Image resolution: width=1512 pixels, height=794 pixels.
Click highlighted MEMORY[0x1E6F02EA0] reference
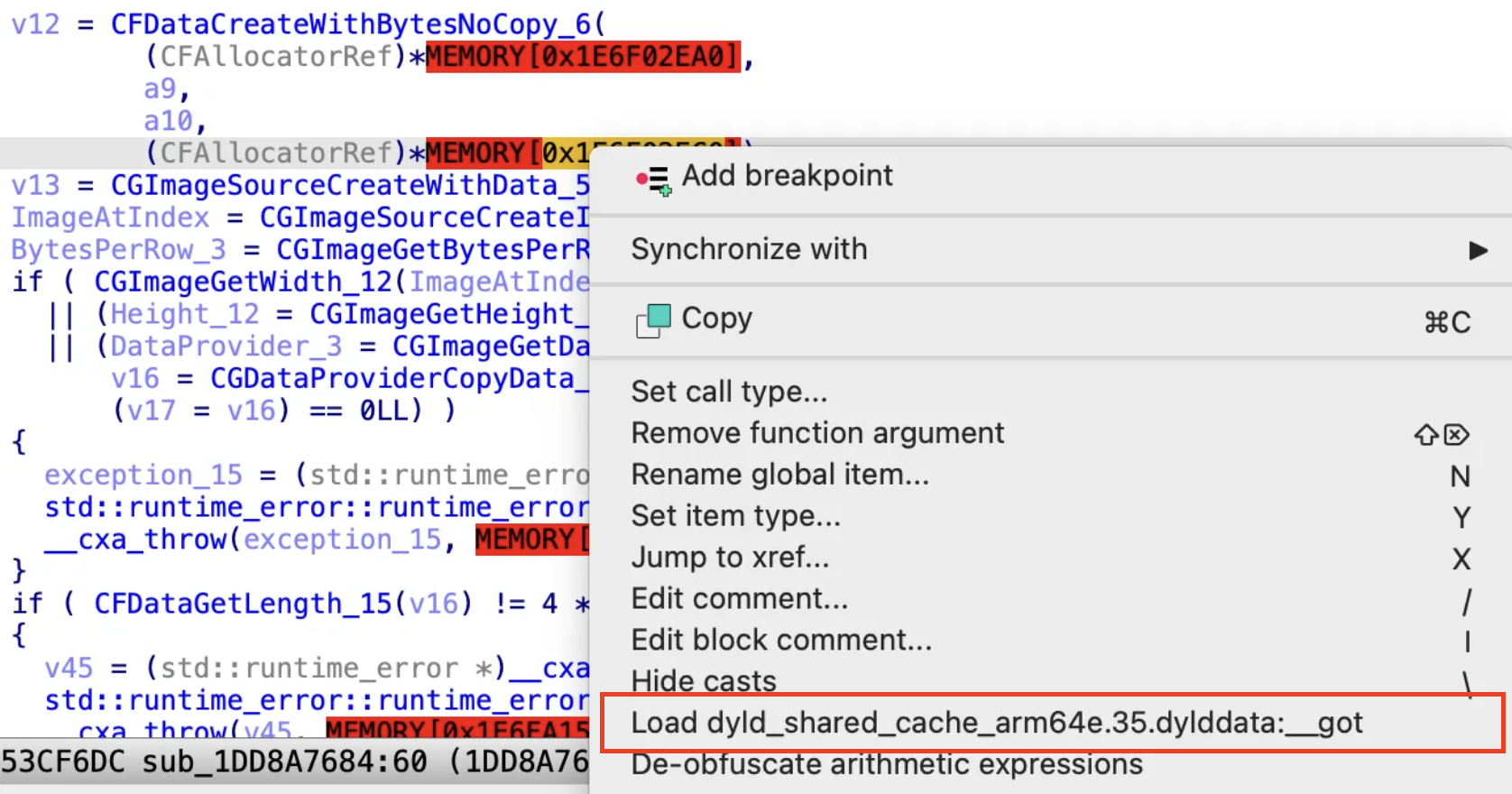pyautogui.click(x=583, y=57)
